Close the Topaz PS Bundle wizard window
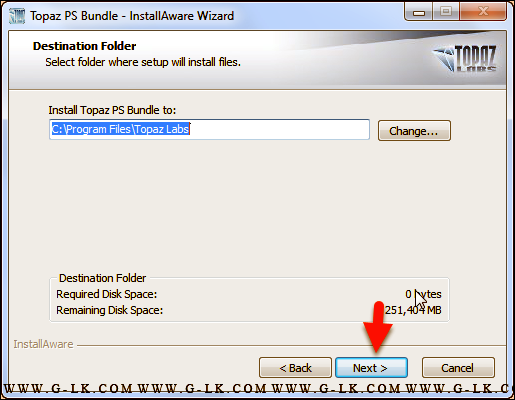 pyautogui.click(x=483, y=12)
